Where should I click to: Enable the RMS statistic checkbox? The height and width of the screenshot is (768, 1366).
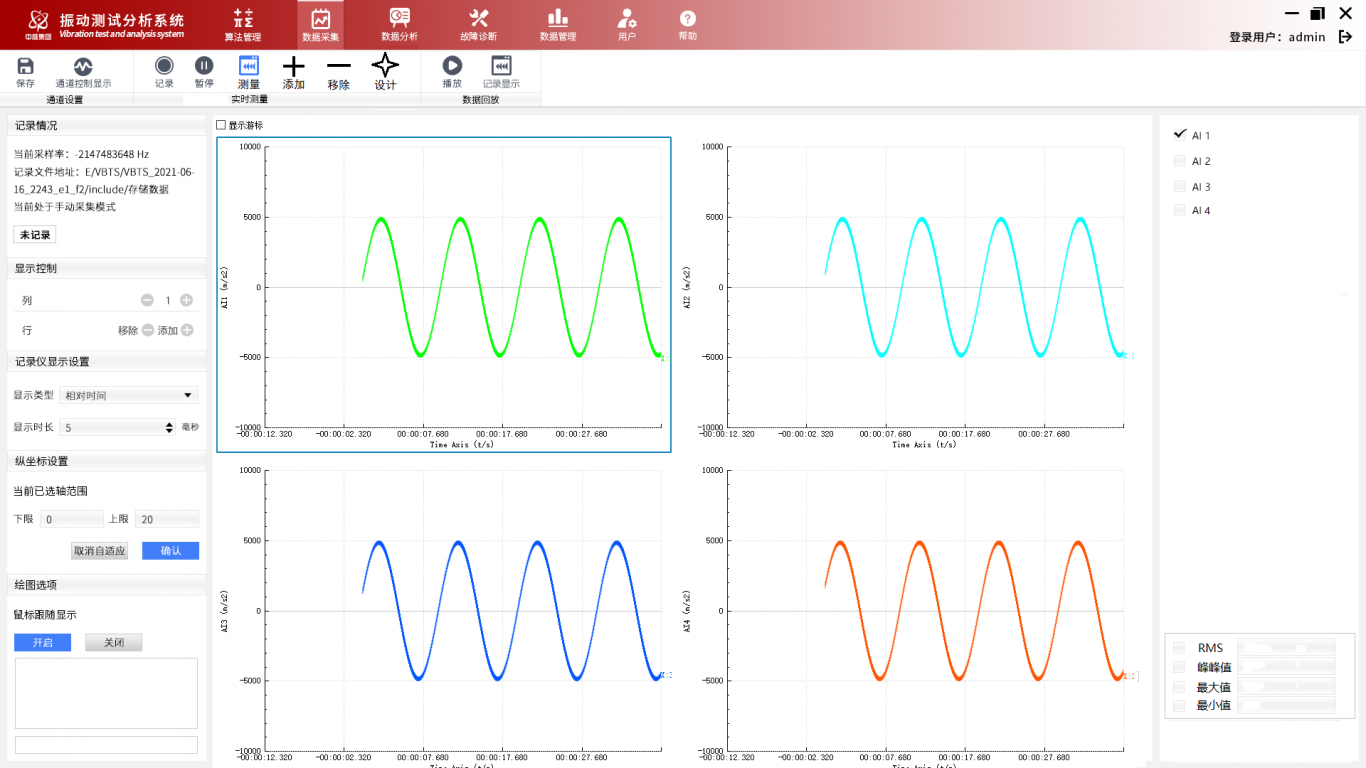[1179, 648]
